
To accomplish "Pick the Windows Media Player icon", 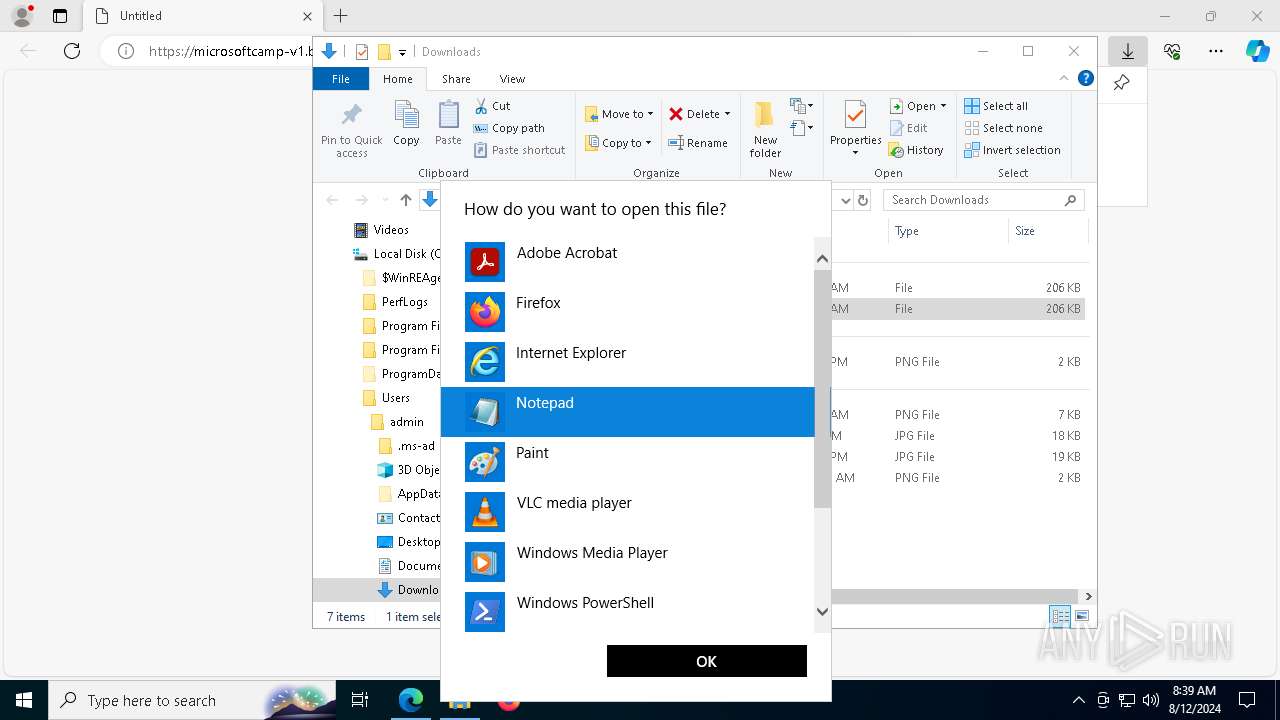I will click(485, 562).
